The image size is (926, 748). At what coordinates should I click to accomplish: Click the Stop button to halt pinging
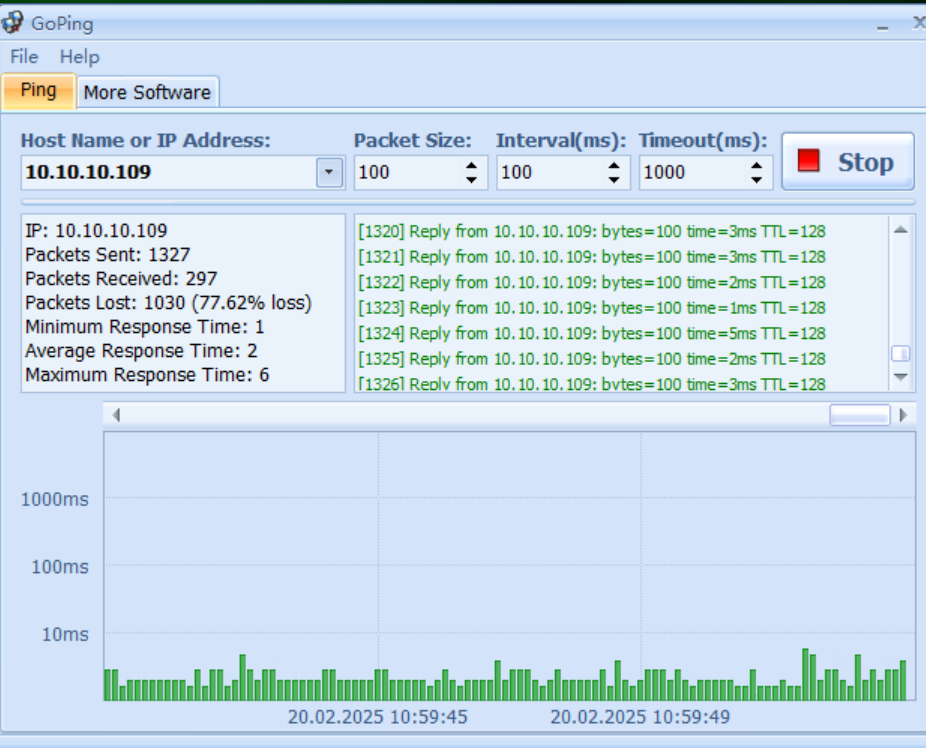click(848, 161)
